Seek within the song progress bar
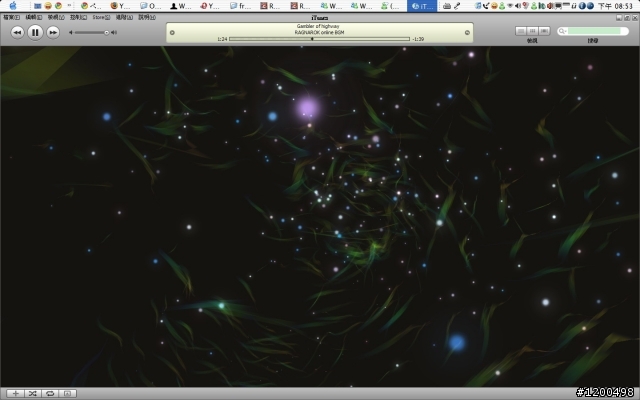The width and height of the screenshot is (640, 400). coord(319,39)
